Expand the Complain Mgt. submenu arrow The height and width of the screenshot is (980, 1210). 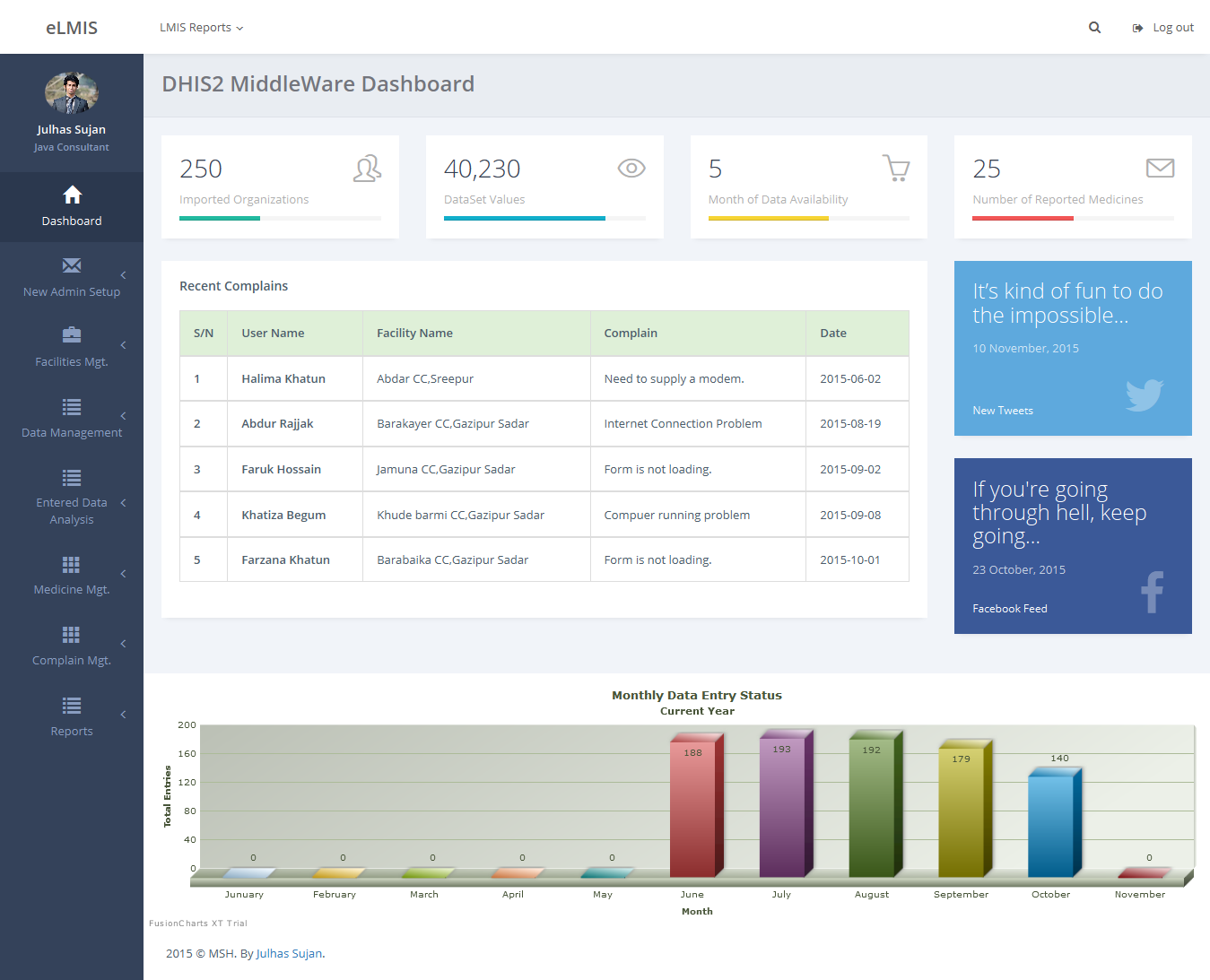[x=123, y=644]
